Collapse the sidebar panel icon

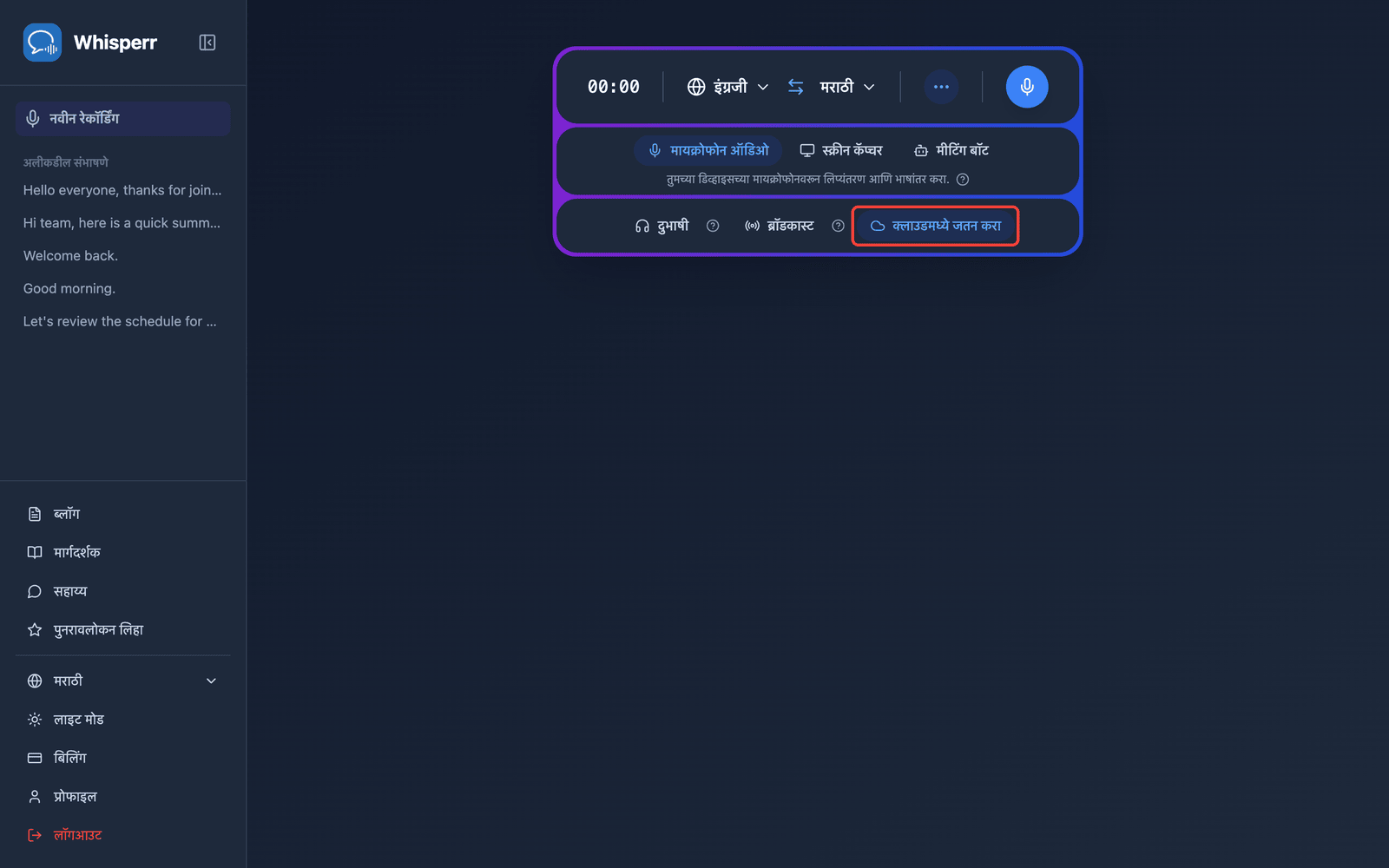pos(207,43)
